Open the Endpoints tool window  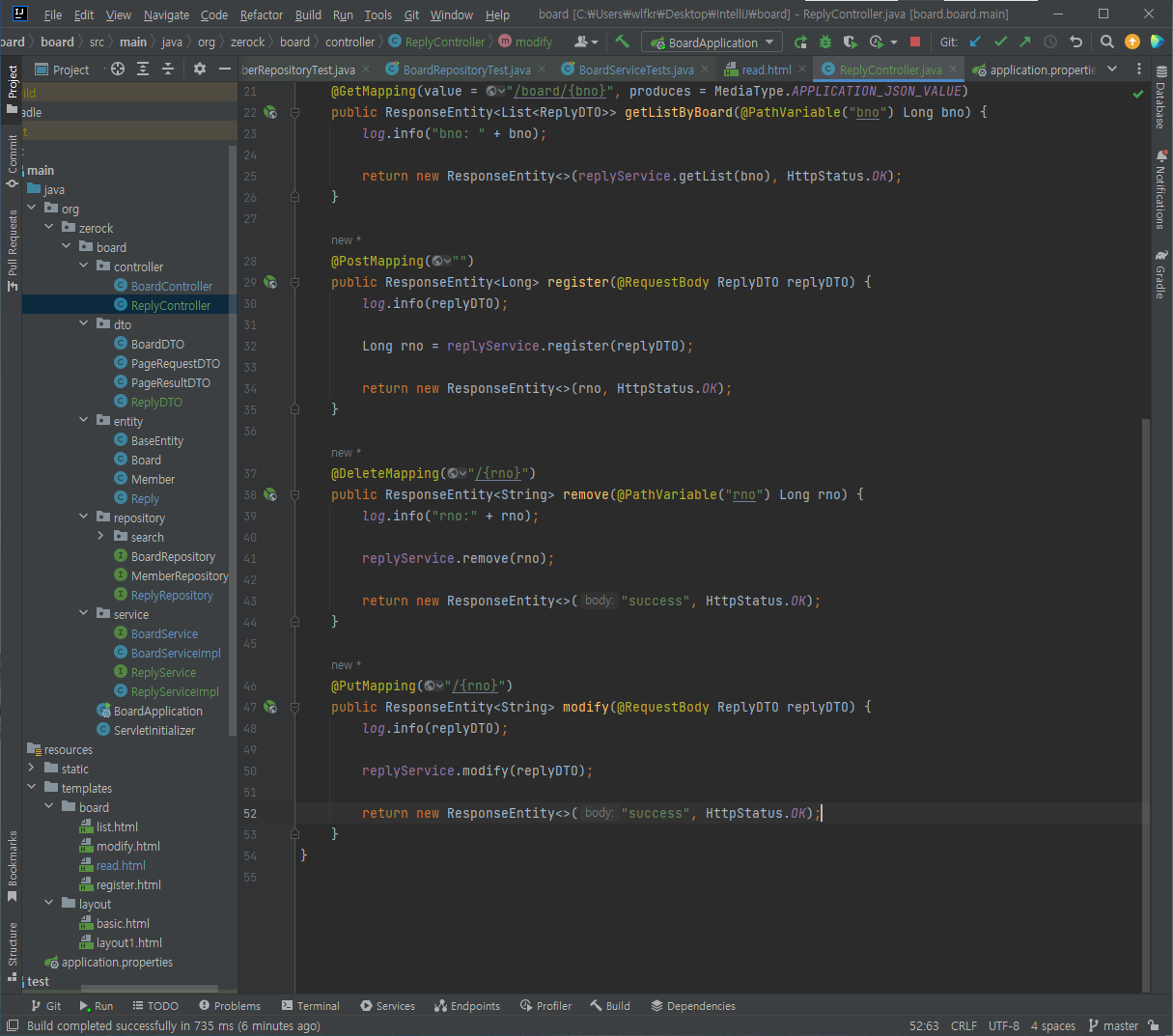[467, 1005]
